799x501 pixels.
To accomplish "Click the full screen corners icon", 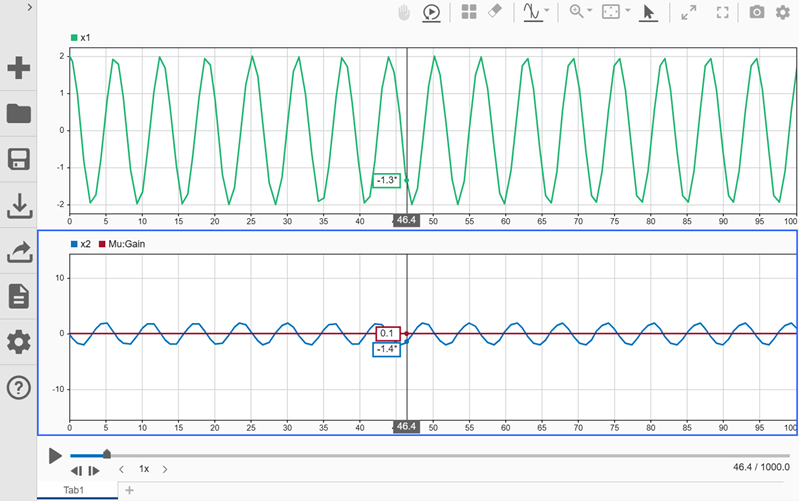I will click(x=723, y=12).
